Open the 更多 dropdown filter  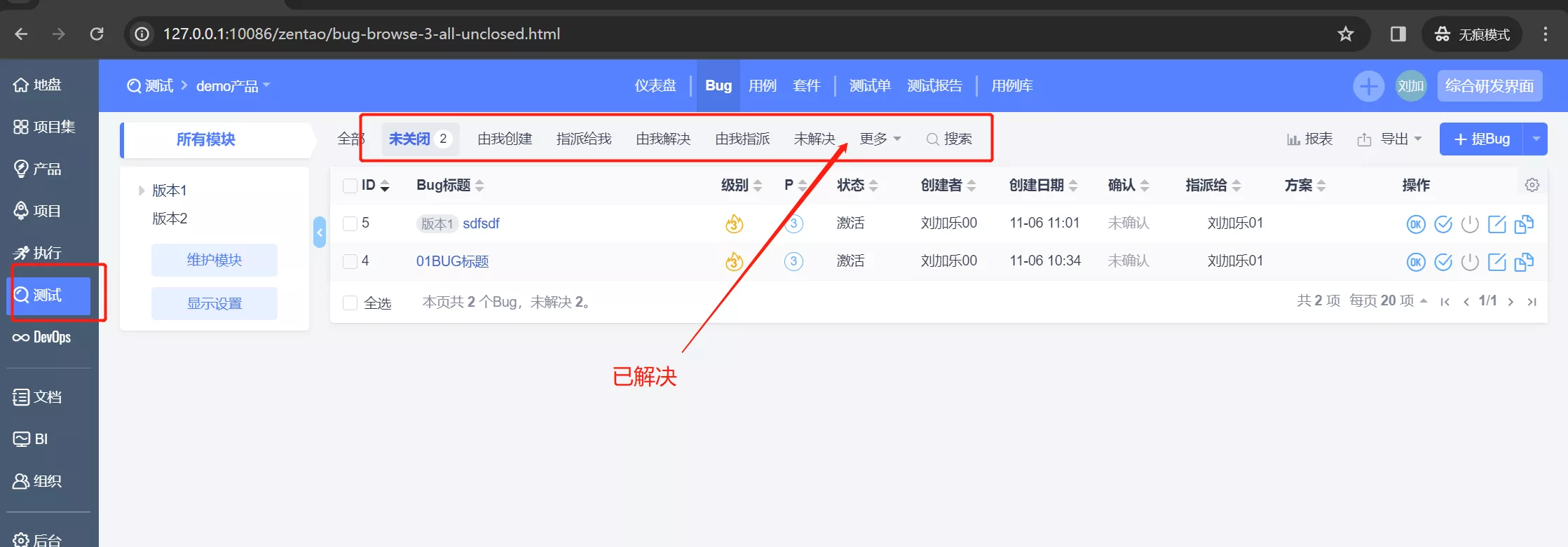coord(880,139)
